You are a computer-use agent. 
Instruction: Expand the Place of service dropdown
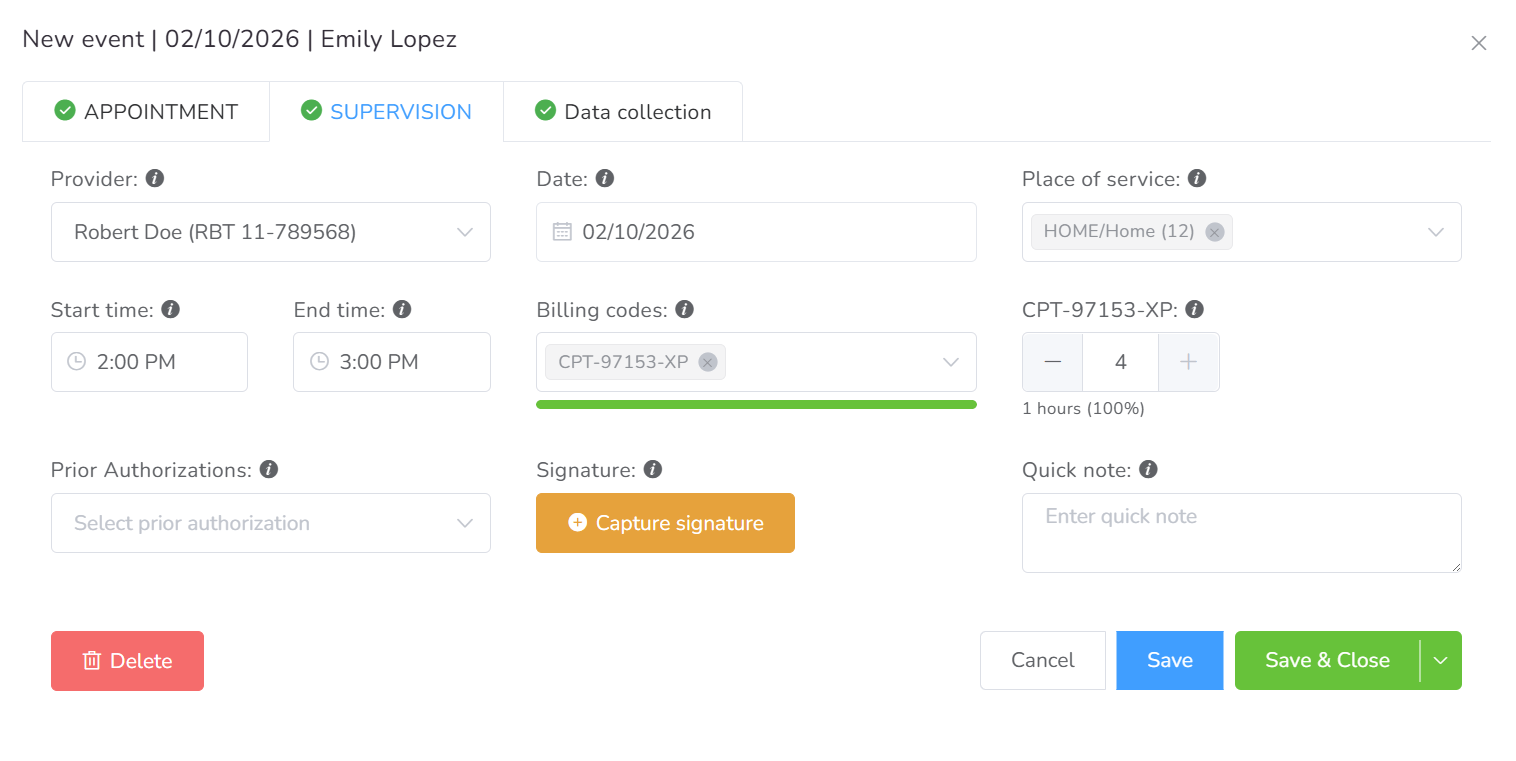coord(1435,232)
